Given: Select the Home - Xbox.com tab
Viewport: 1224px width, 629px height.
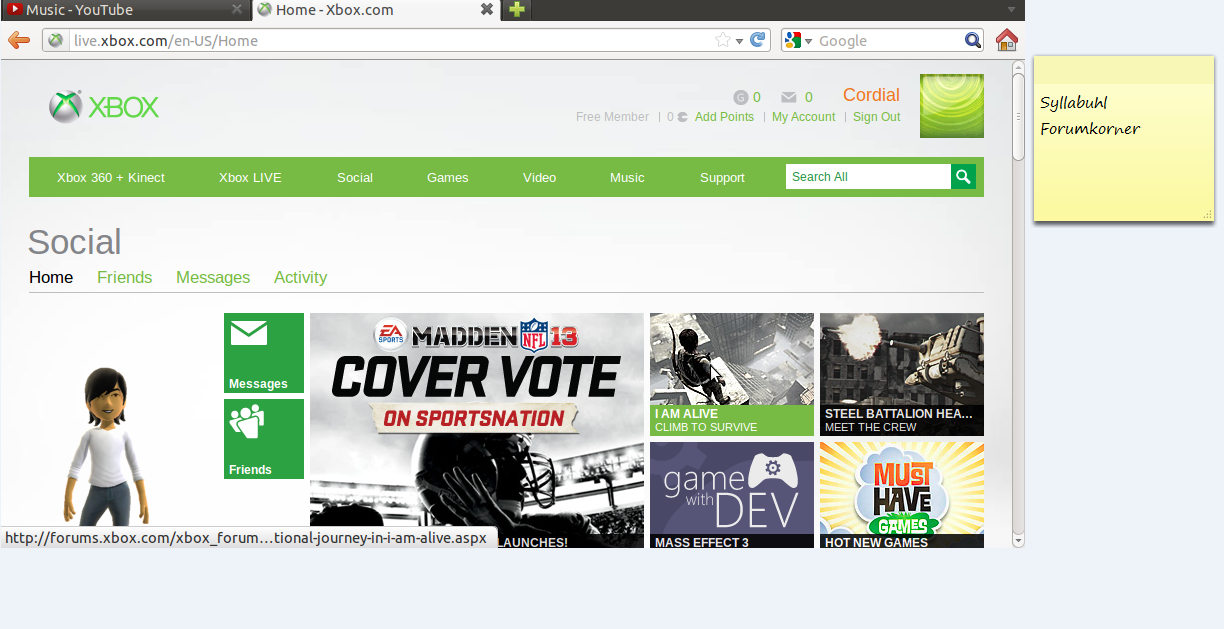Looking at the screenshot, I should [375, 10].
